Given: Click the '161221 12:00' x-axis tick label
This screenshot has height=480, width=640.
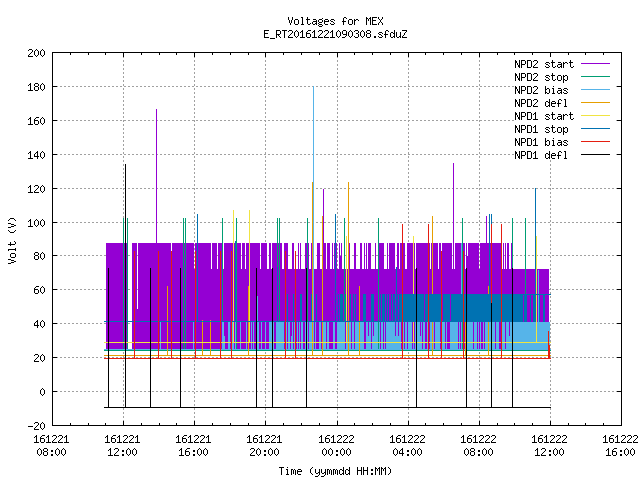Looking at the screenshot, I should tap(122, 446).
